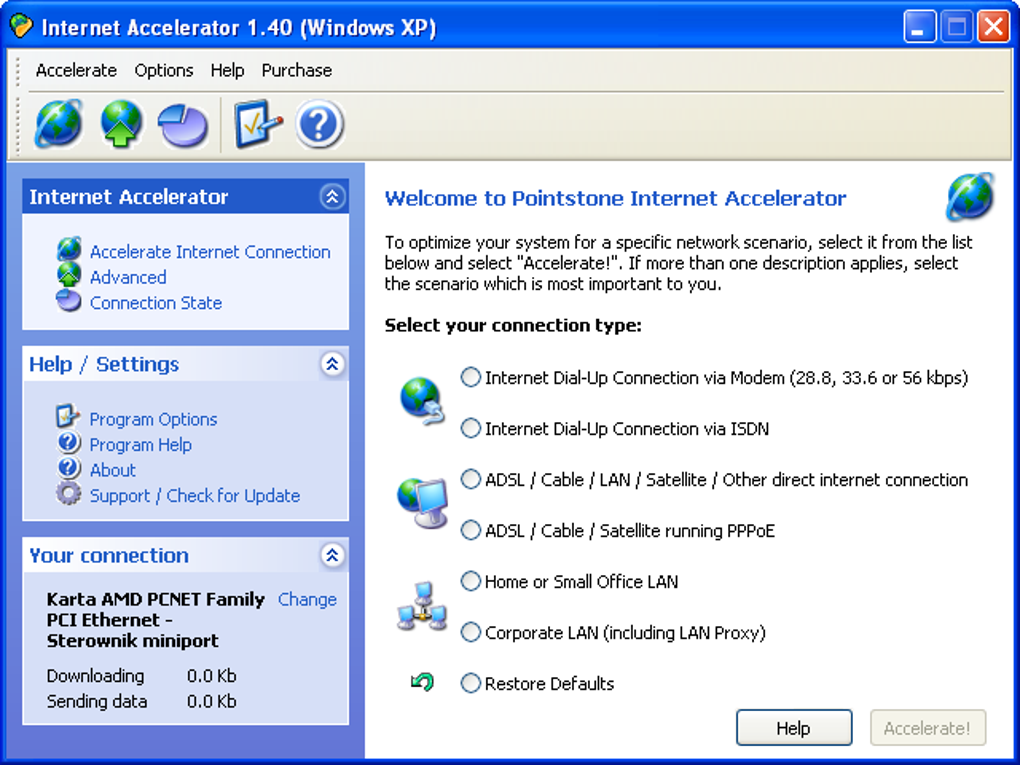Screen dimensions: 1020x765
Task: Click the application icon in title bar
Action: [x=20, y=27]
